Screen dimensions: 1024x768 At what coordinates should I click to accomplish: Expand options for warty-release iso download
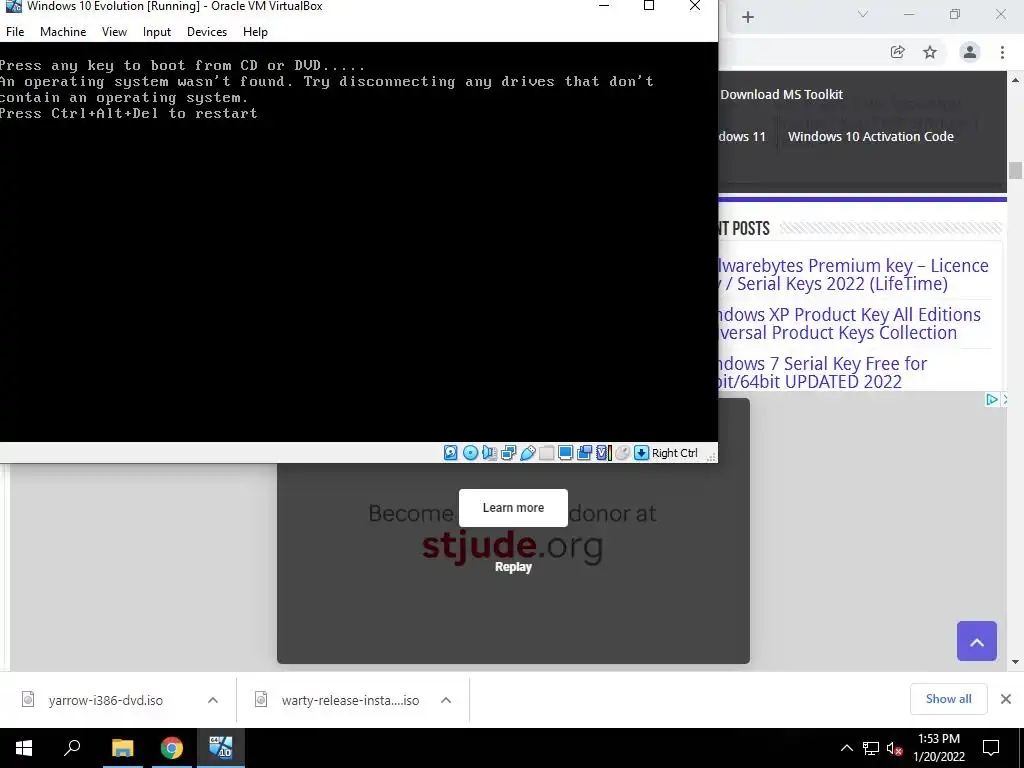coord(446,700)
